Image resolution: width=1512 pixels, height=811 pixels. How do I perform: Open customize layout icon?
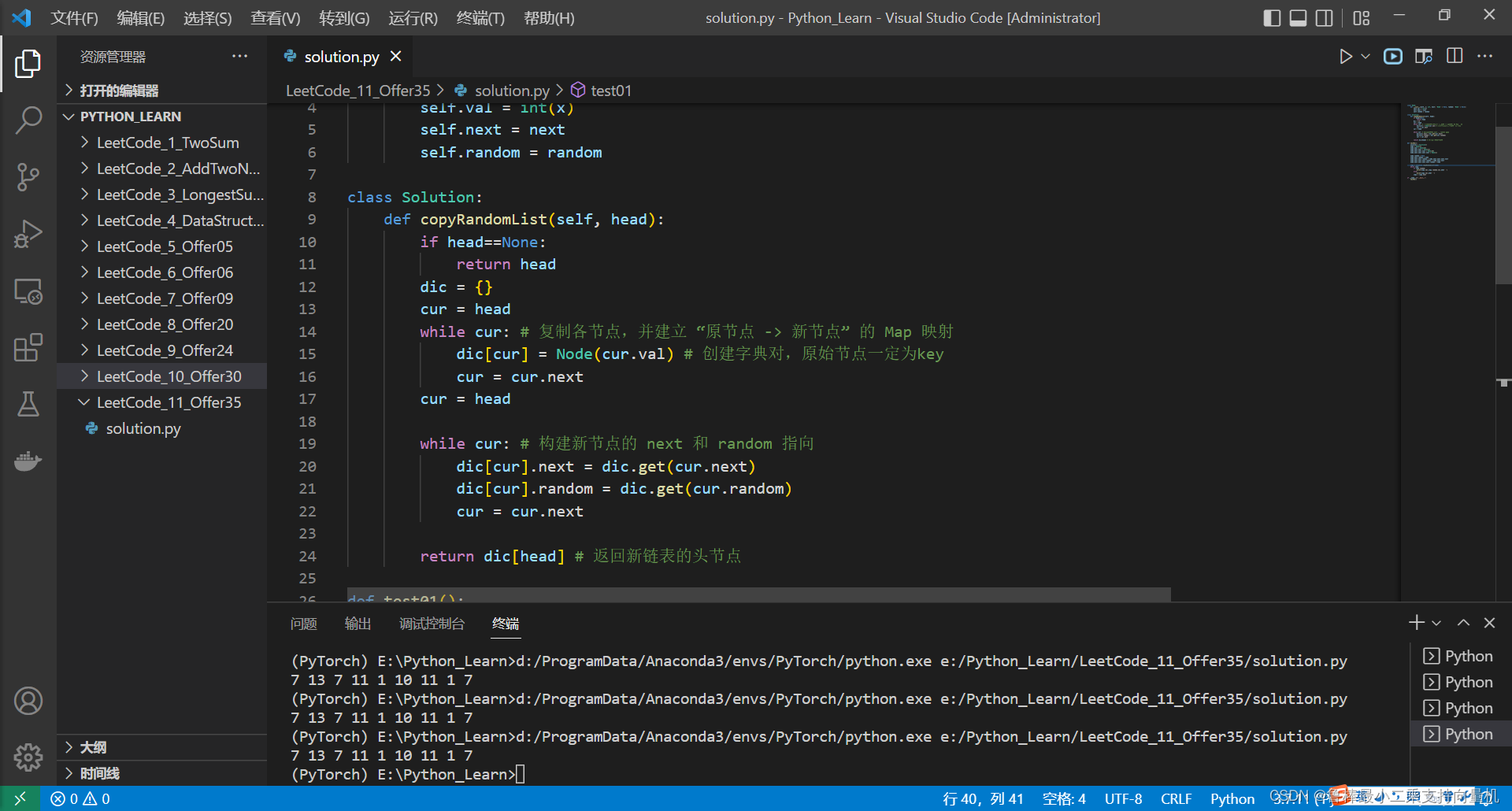[x=1362, y=17]
